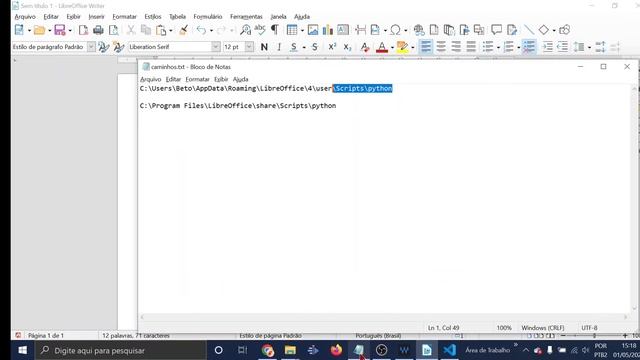Image resolution: width=640 pixels, height=360 pixels.
Task: Click the Undo arrow icon
Action: click(201, 30)
